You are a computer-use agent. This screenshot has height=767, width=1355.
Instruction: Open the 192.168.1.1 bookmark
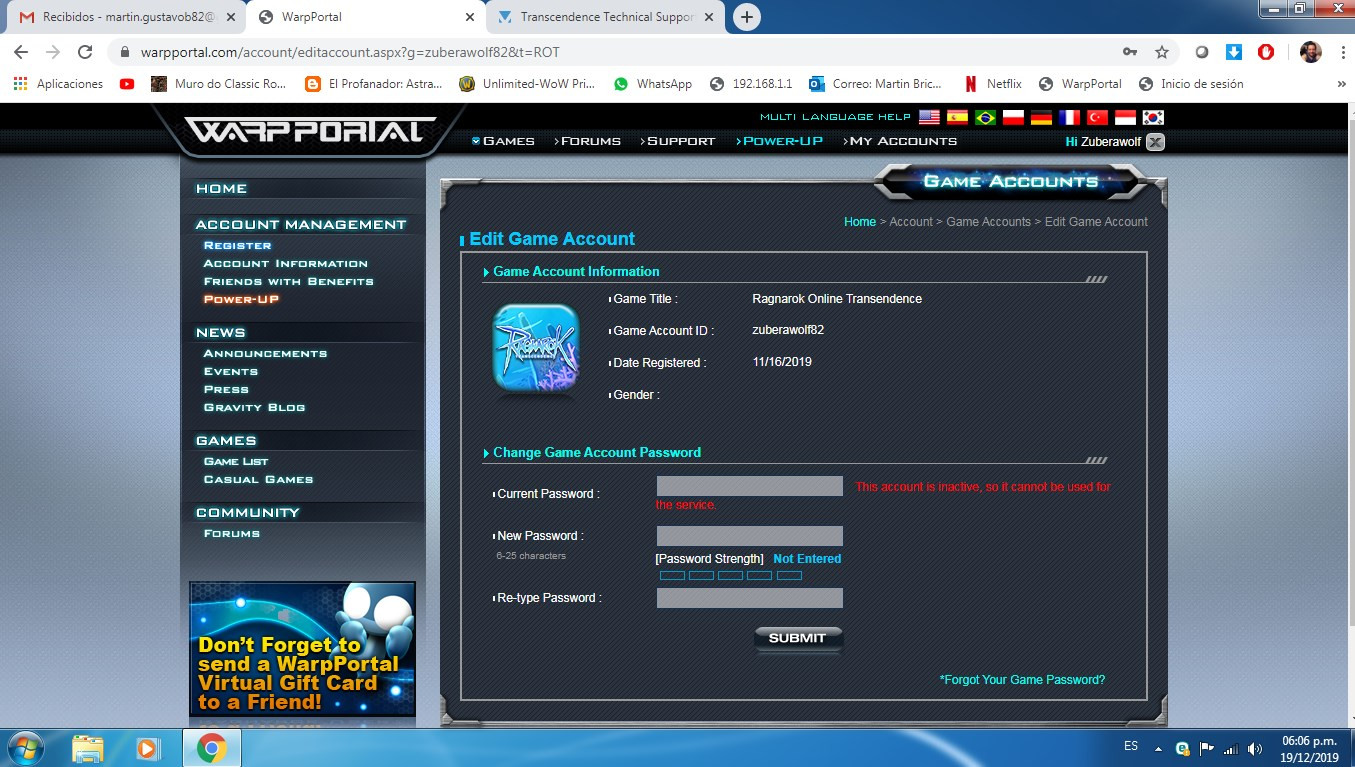pyautogui.click(x=751, y=84)
